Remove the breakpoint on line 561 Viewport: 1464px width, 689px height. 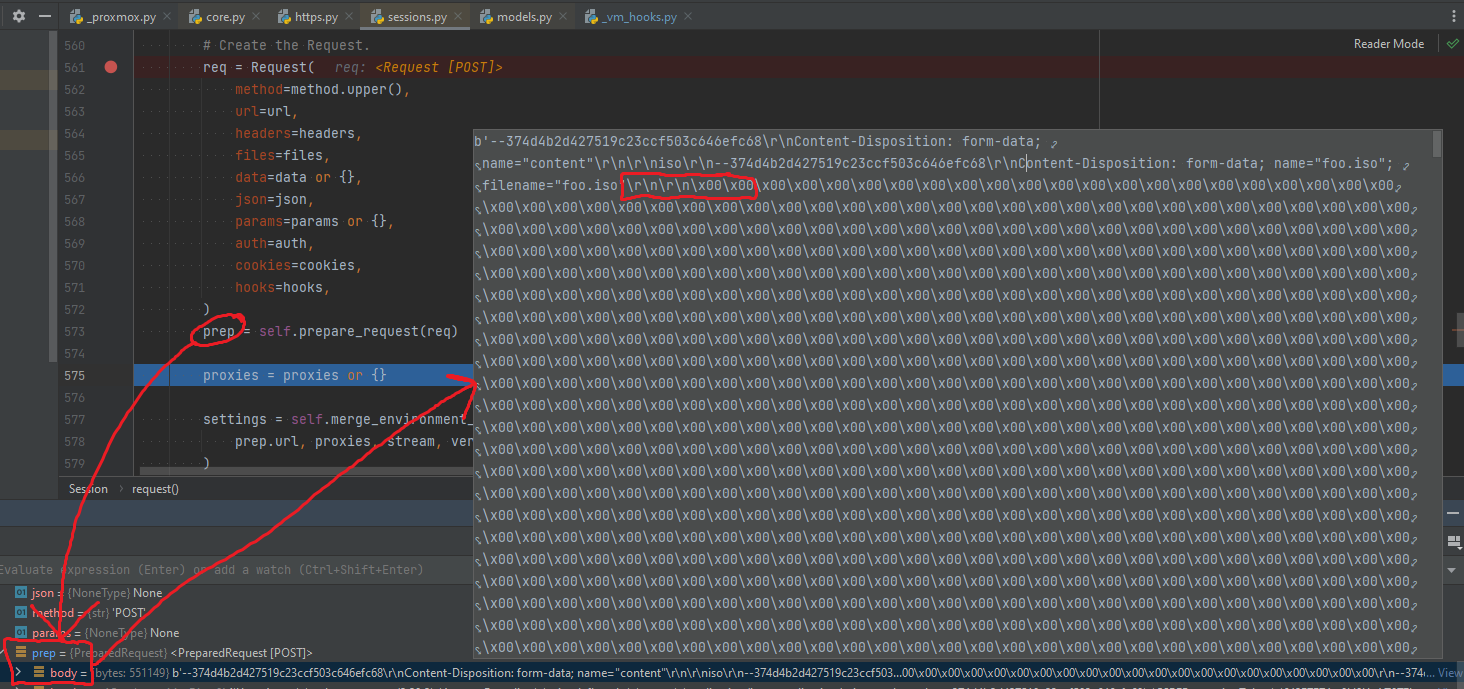coord(111,67)
